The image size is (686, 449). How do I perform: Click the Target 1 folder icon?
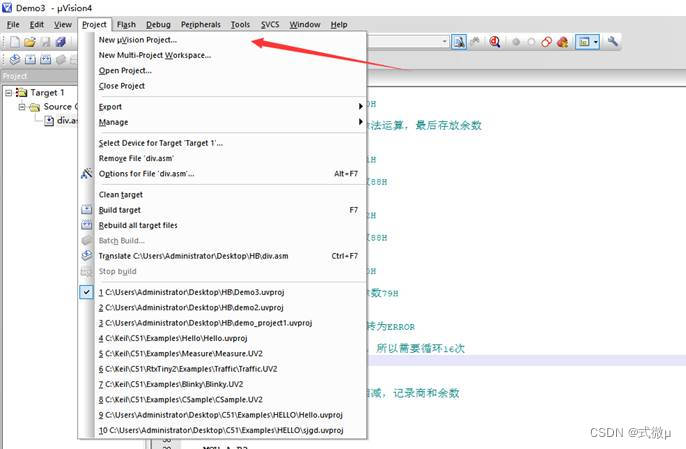[21, 92]
